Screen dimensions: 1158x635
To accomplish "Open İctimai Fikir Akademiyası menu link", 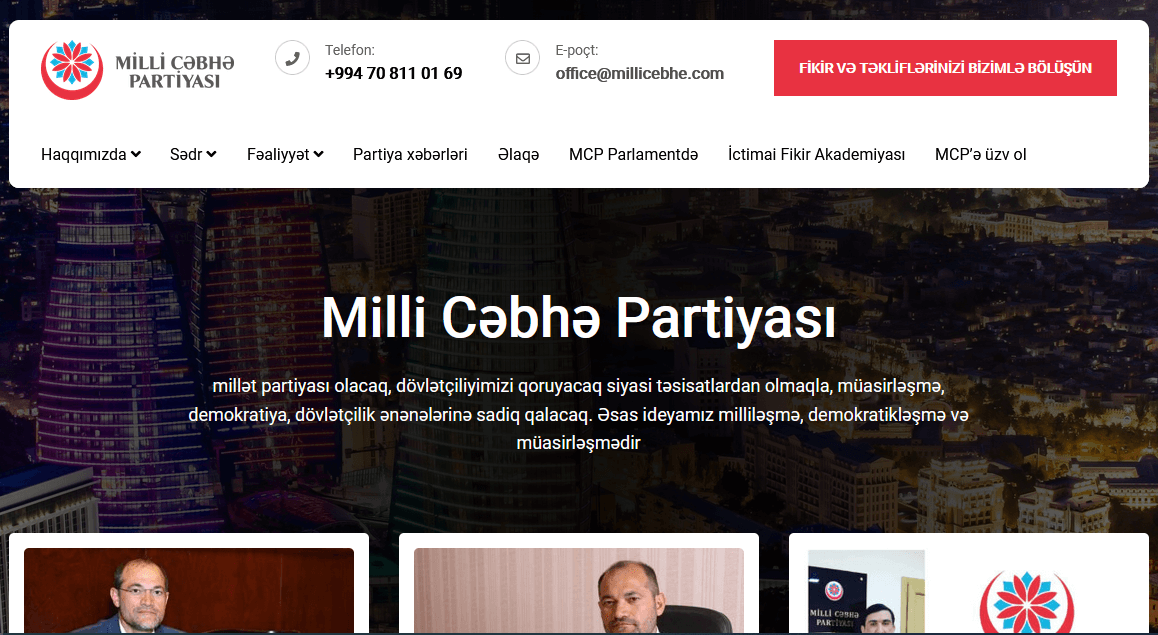I will (x=816, y=154).
